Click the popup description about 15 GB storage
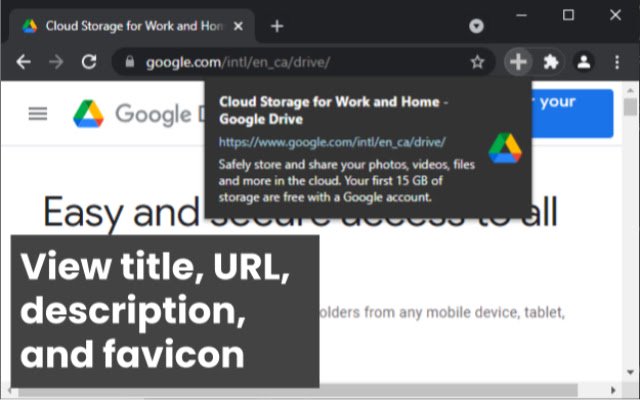 coord(347,181)
